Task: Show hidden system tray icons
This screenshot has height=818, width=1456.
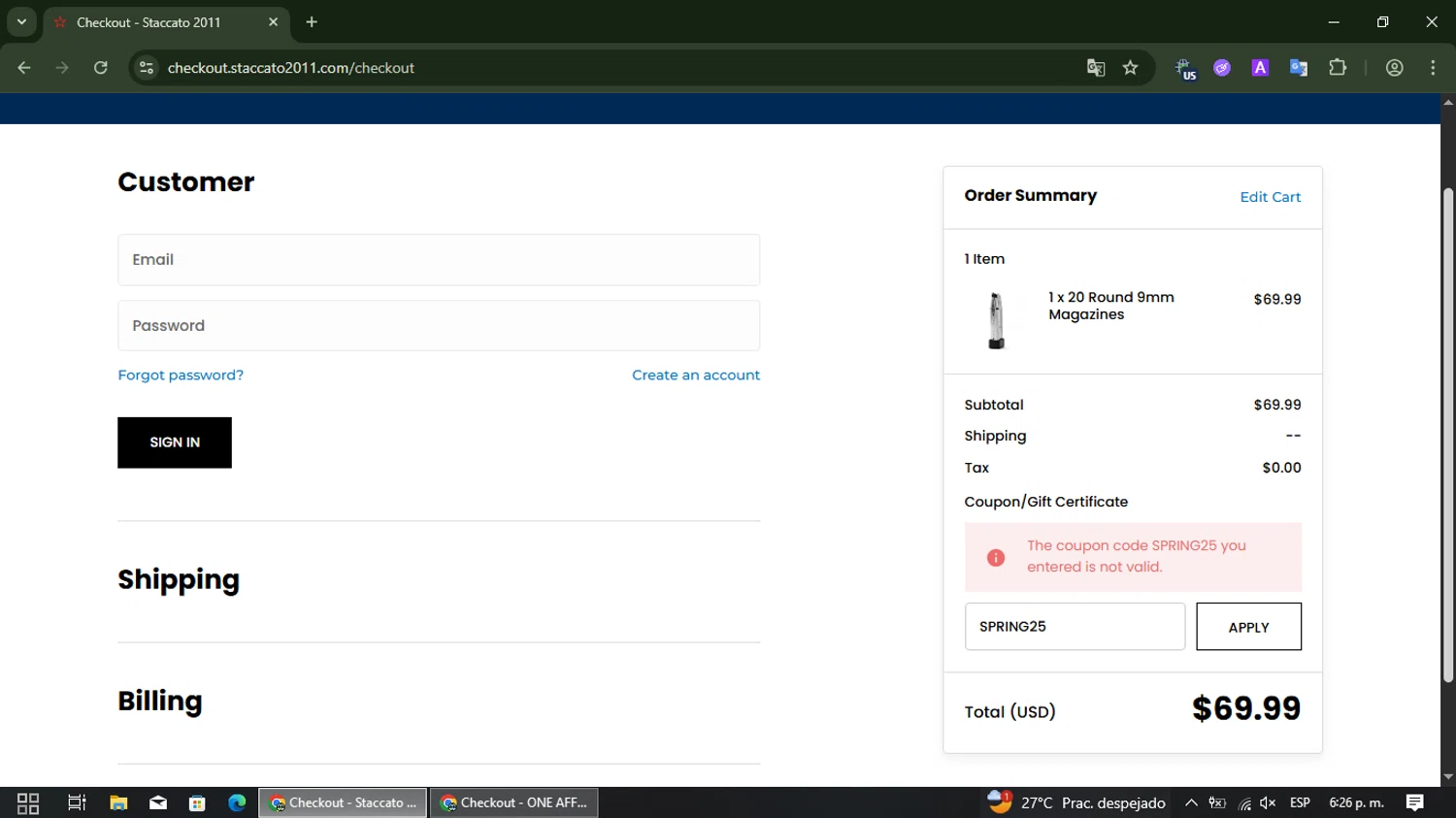Action: click(1191, 802)
